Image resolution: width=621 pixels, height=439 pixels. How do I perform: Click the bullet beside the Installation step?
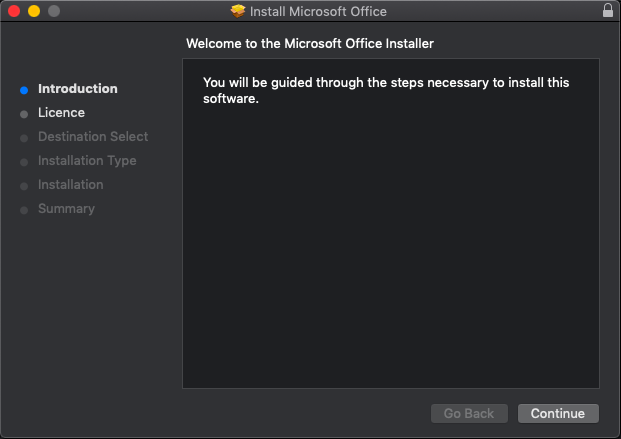point(24,186)
